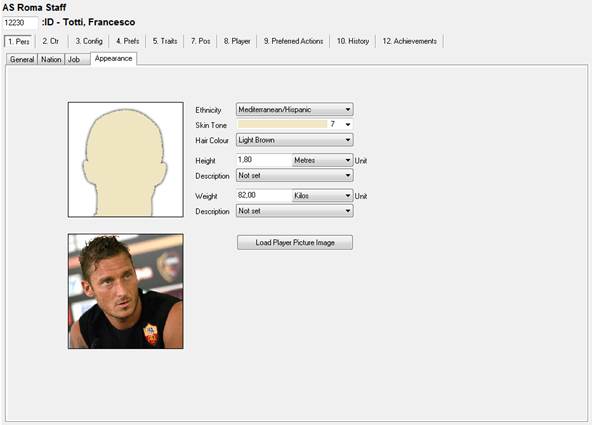Change the height unit from Metres
592x425 pixels.
pyautogui.click(x=322, y=160)
